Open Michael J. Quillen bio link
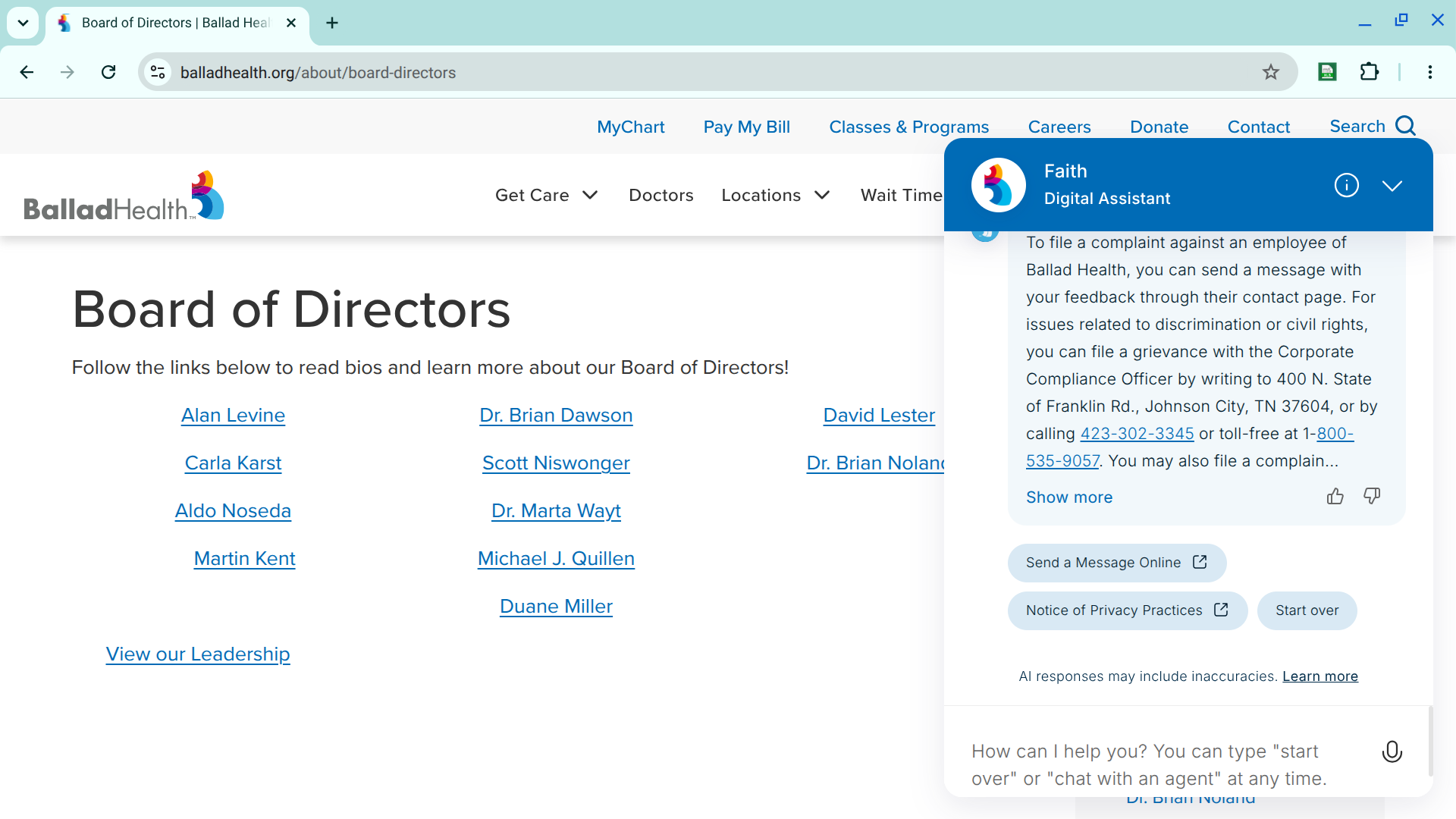 pos(556,559)
